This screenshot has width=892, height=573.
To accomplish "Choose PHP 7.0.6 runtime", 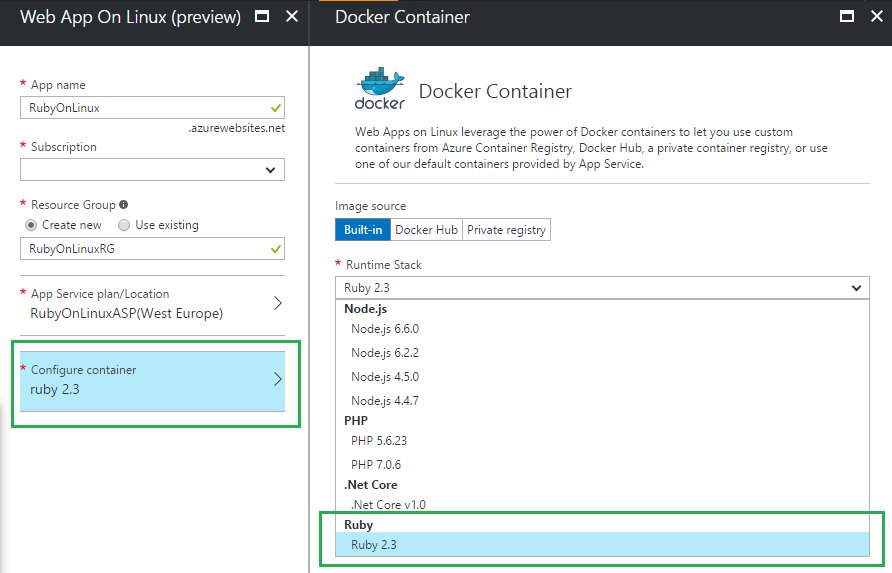I will (602, 465).
